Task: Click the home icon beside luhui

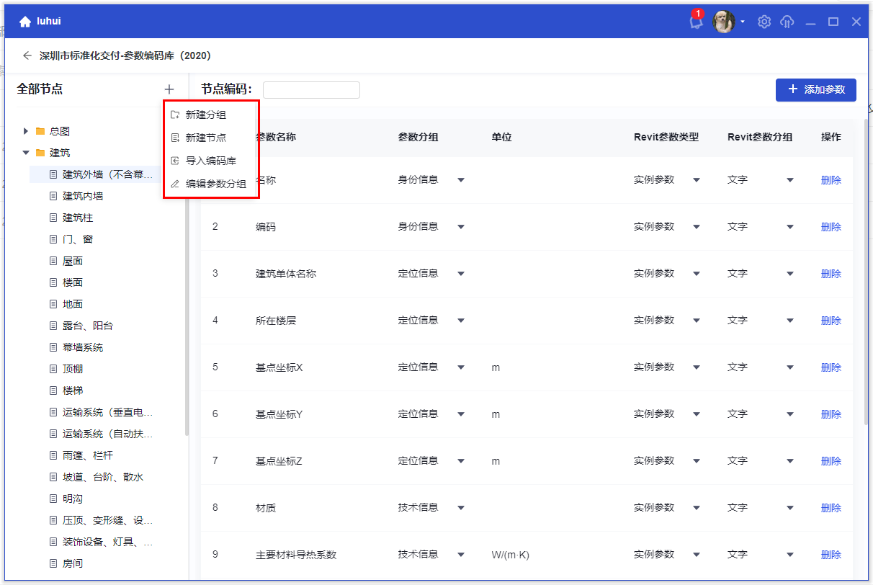Action: point(25,21)
